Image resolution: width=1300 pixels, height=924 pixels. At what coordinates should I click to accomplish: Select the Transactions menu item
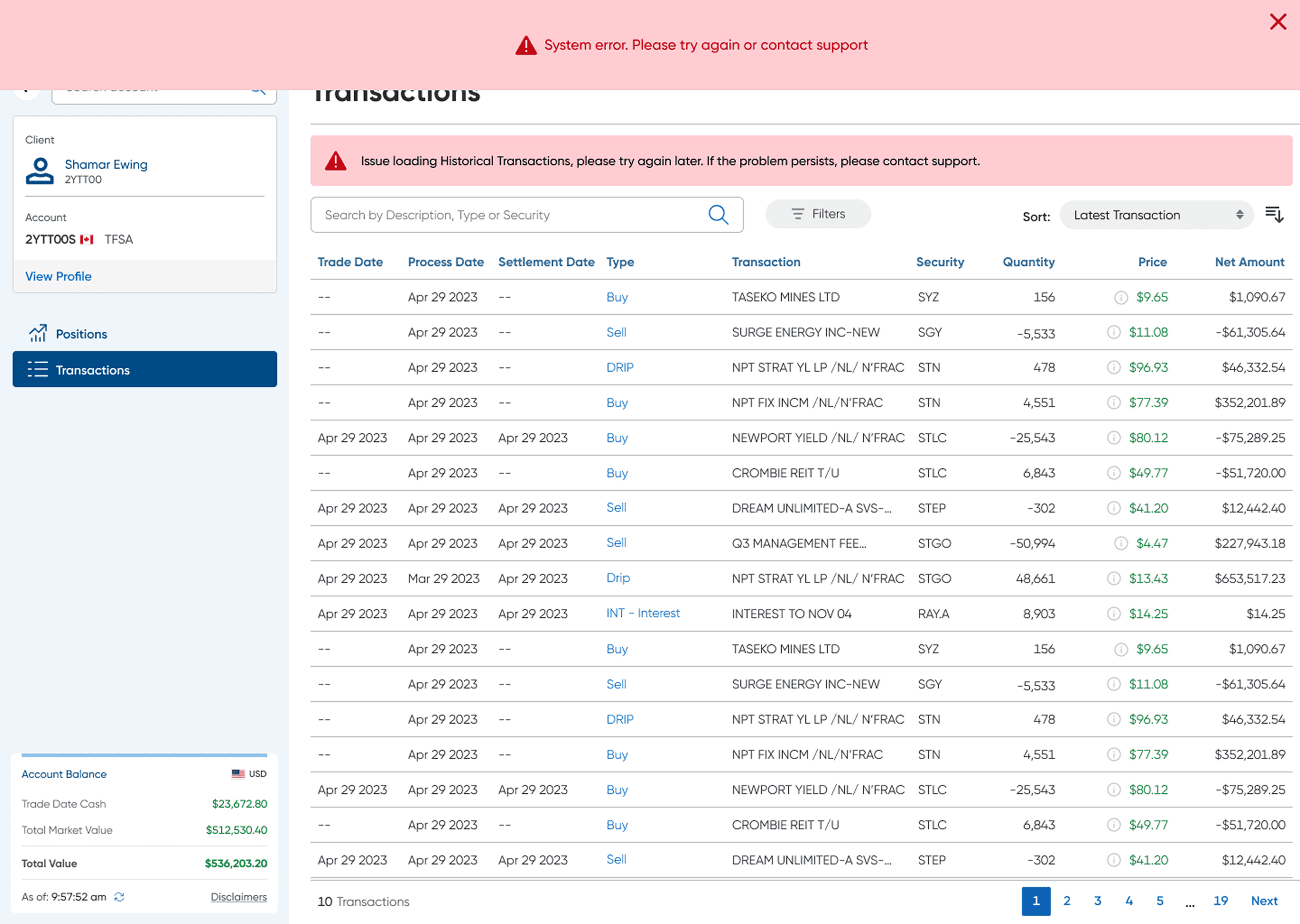[x=144, y=369]
